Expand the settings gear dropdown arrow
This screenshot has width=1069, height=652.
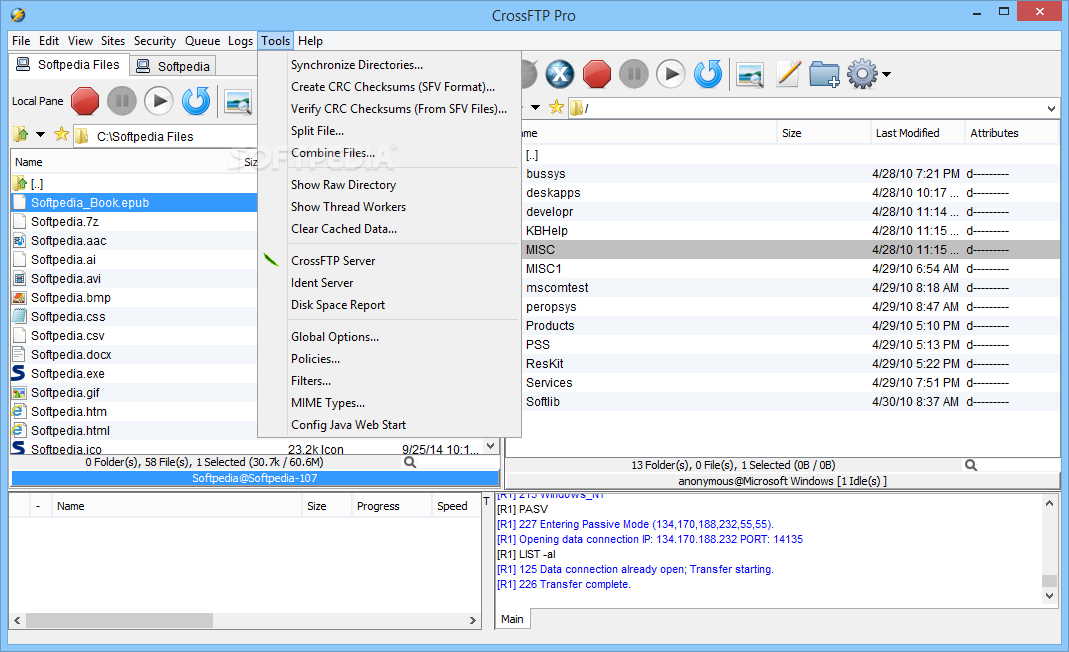coord(886,74)
